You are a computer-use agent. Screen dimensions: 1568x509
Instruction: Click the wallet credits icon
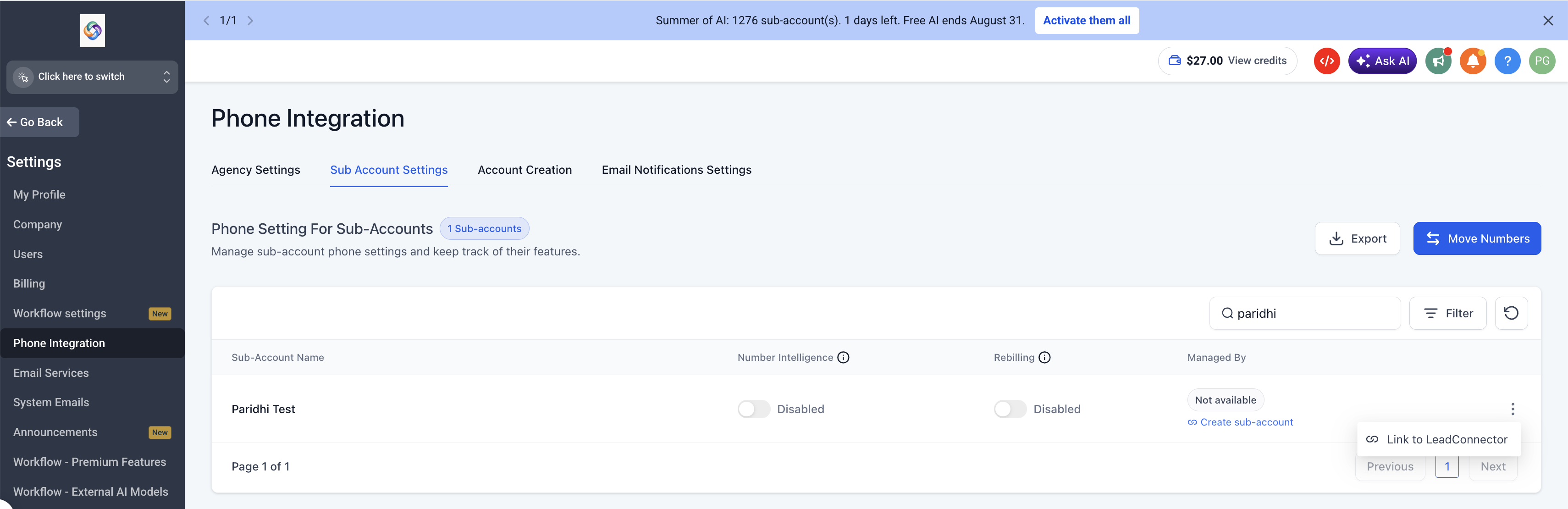coord(1175,60)
